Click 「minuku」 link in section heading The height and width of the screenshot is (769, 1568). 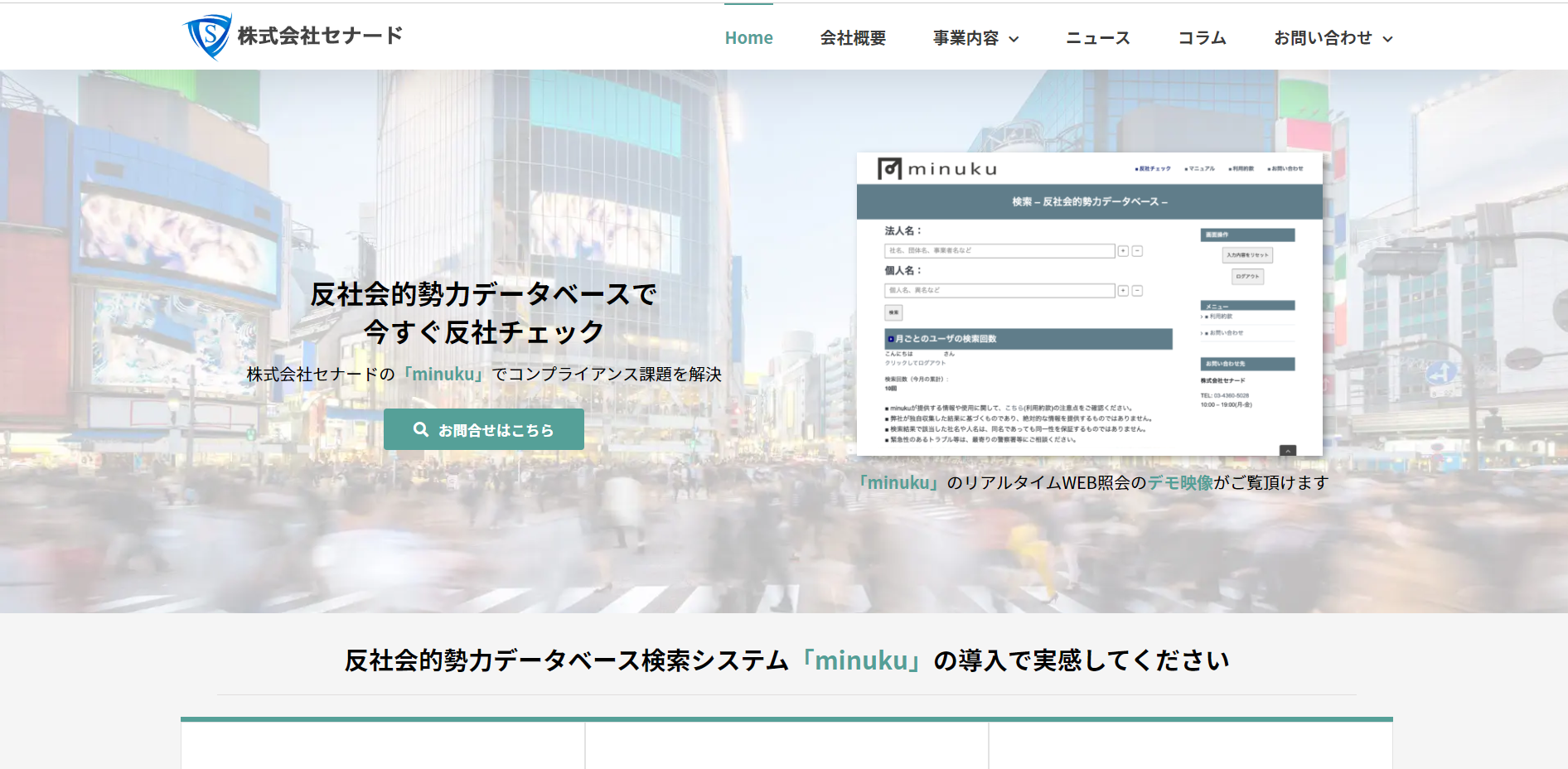861,660
